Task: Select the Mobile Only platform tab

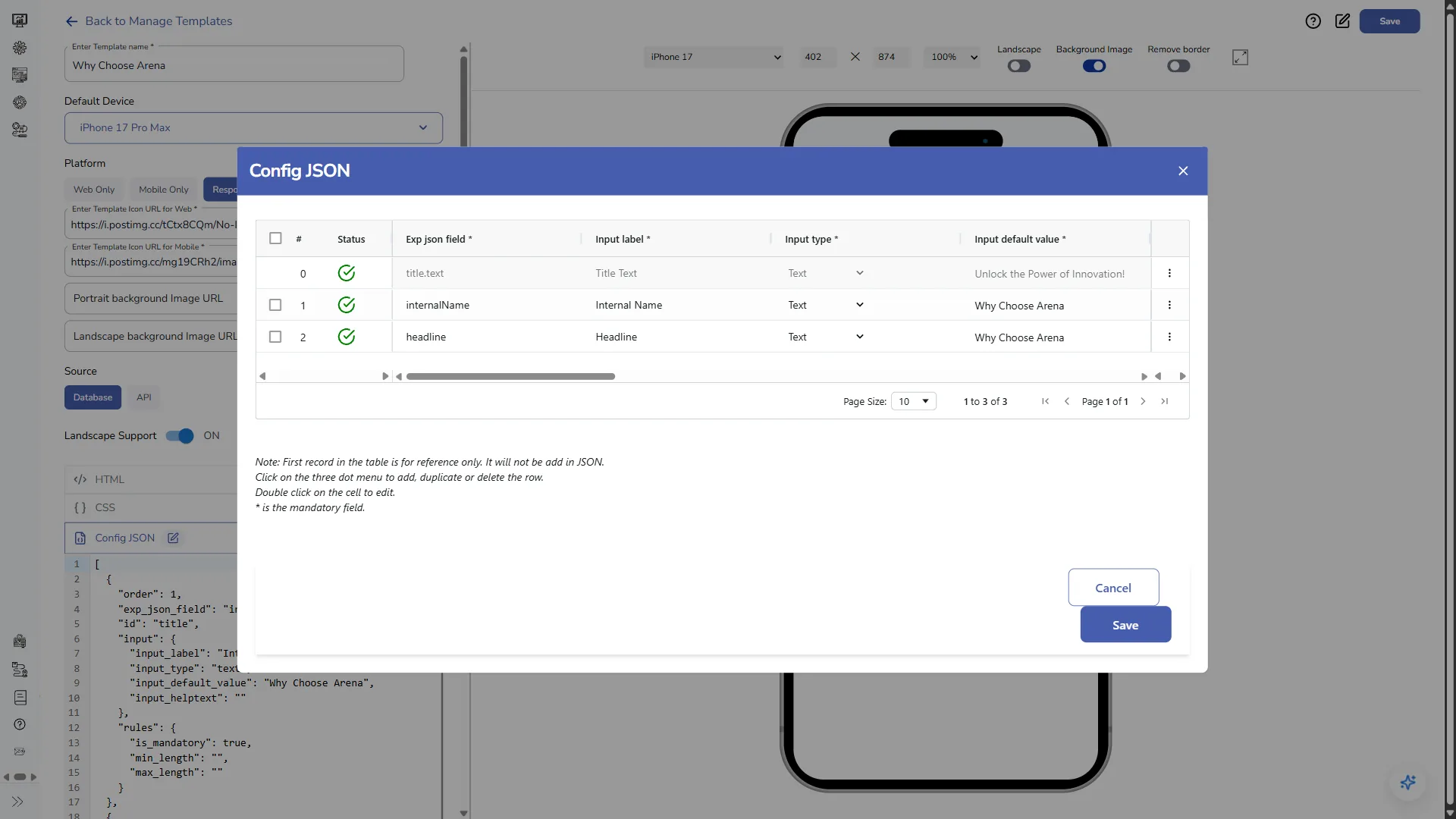Action: tap(164, 190)
